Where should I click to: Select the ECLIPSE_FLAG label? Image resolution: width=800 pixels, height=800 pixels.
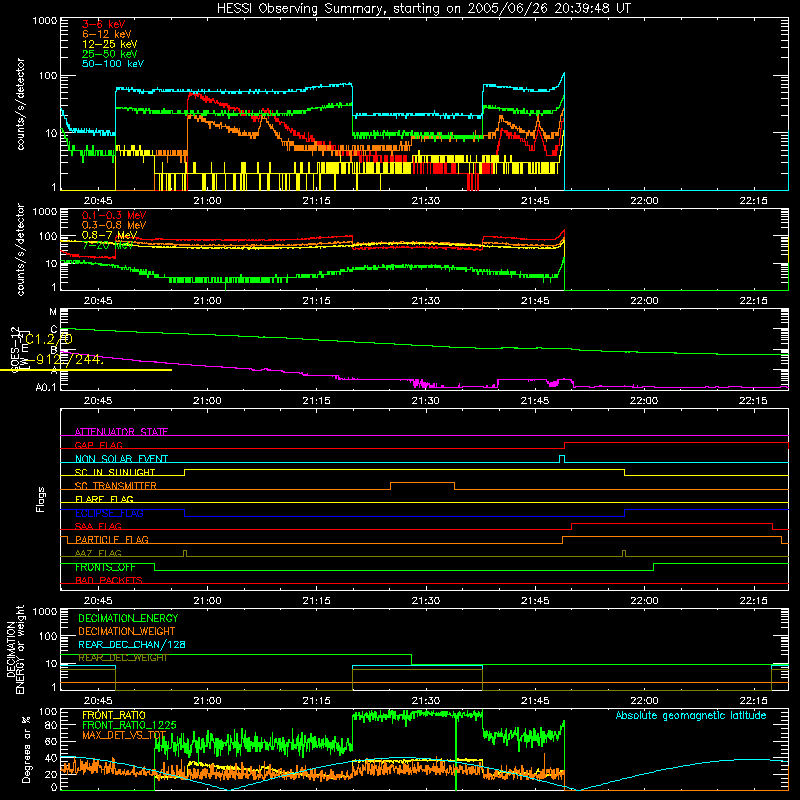[x=109, y=513]
